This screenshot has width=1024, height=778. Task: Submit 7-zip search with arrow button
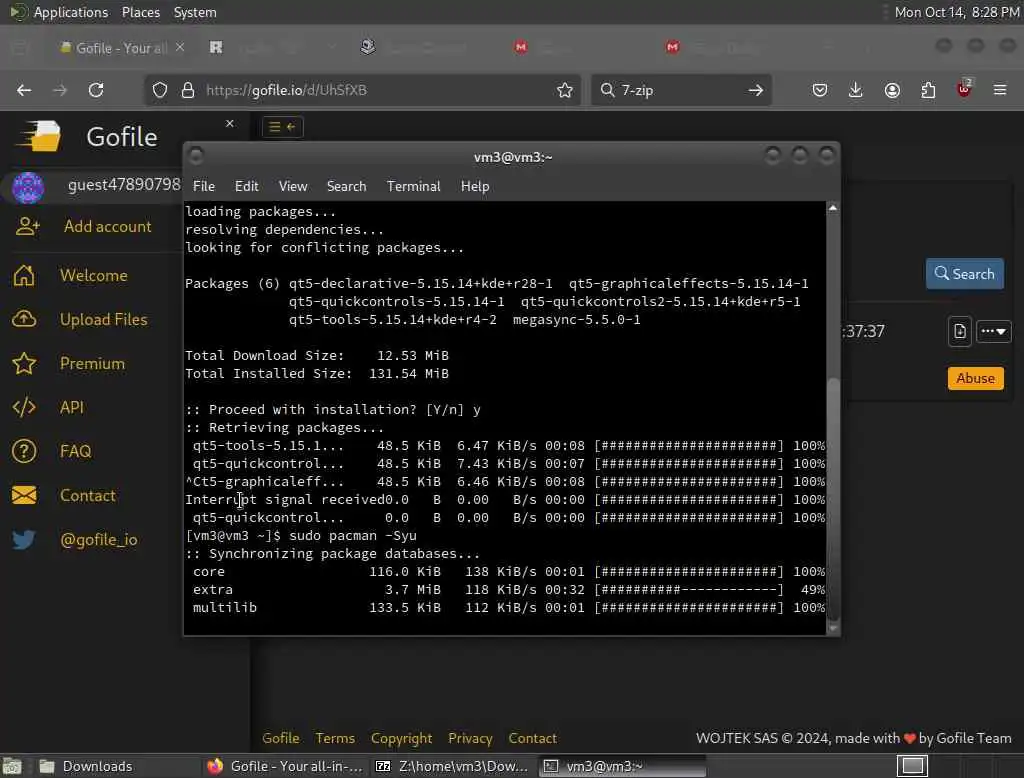[x=756, y=90]
